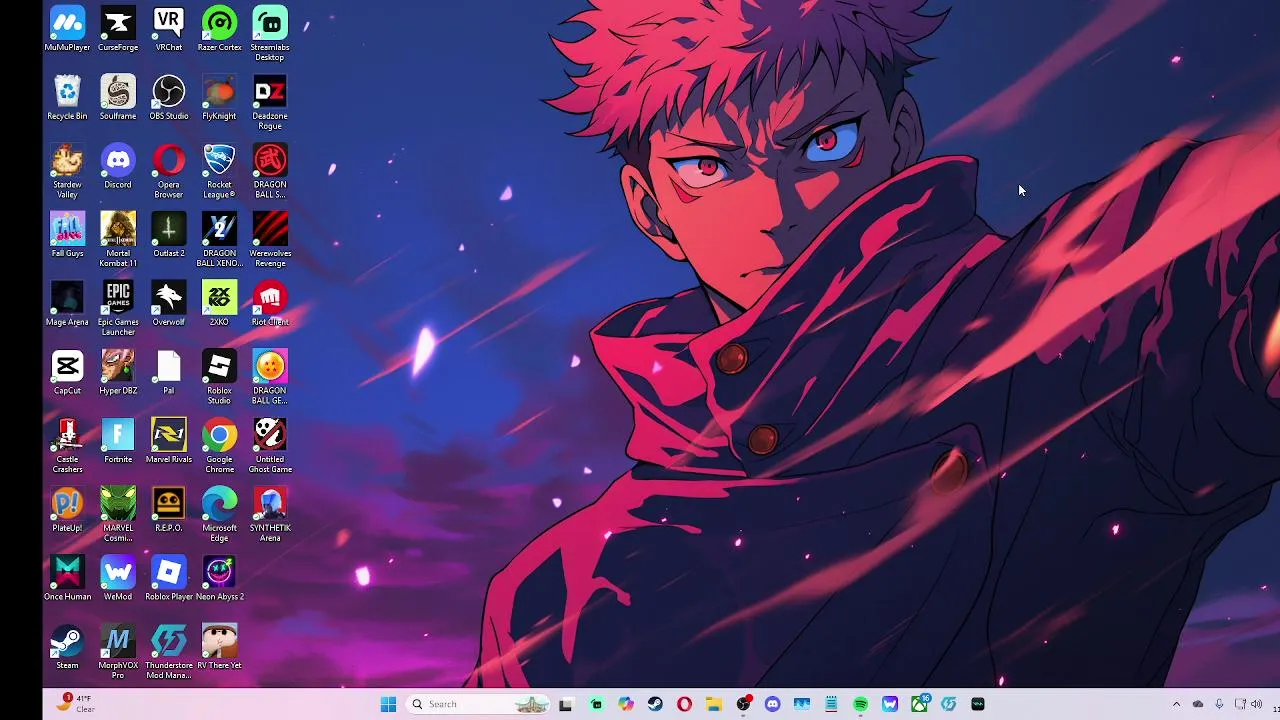The height and width of the screenshot is (720, 1280).
Task: Open the Windows Start menu
Action: [x=388, y=704]
